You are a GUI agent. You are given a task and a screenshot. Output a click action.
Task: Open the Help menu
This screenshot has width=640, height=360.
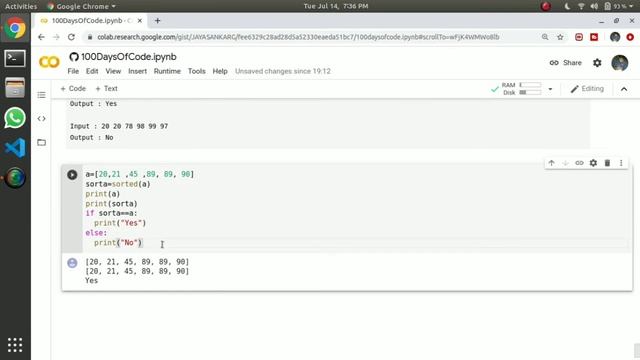(x=220, y=71)
